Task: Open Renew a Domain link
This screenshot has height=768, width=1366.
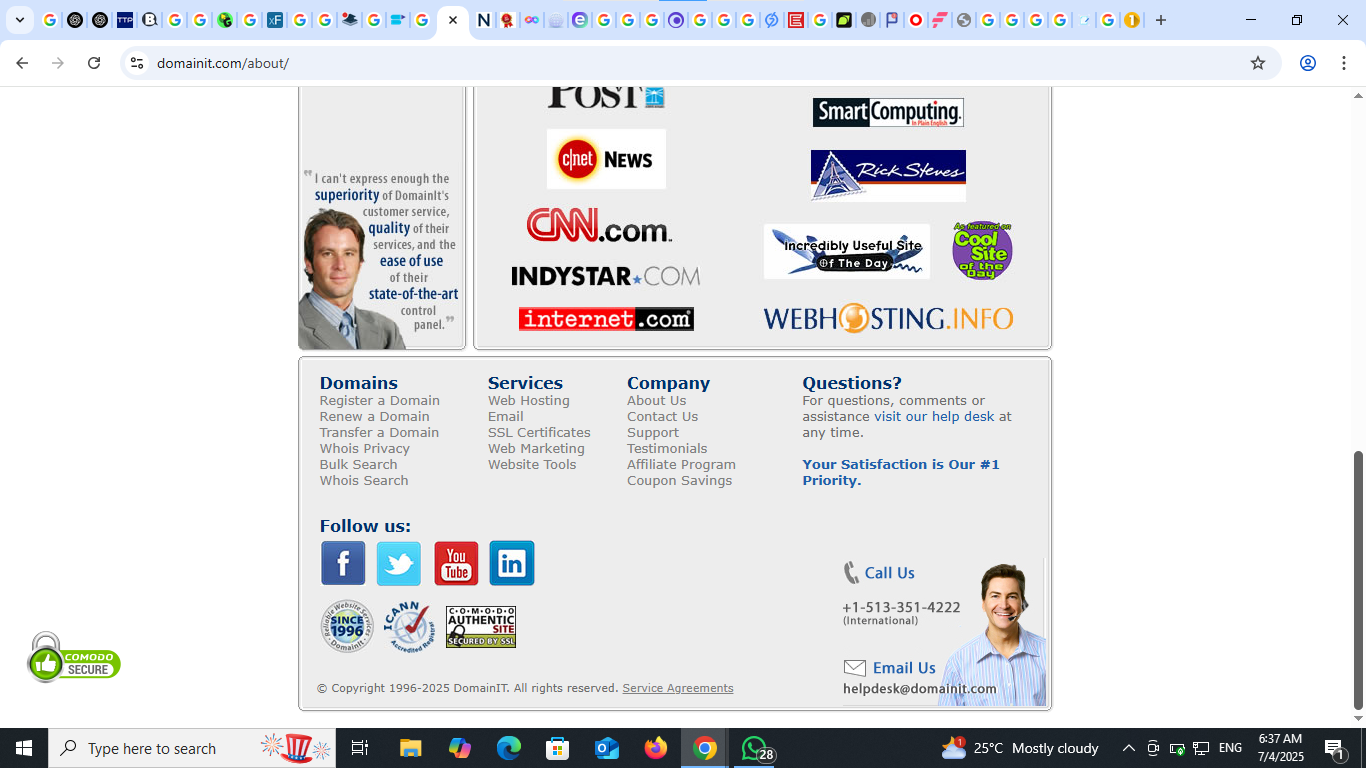Action: pyautogui.click(x=374, y=416)
